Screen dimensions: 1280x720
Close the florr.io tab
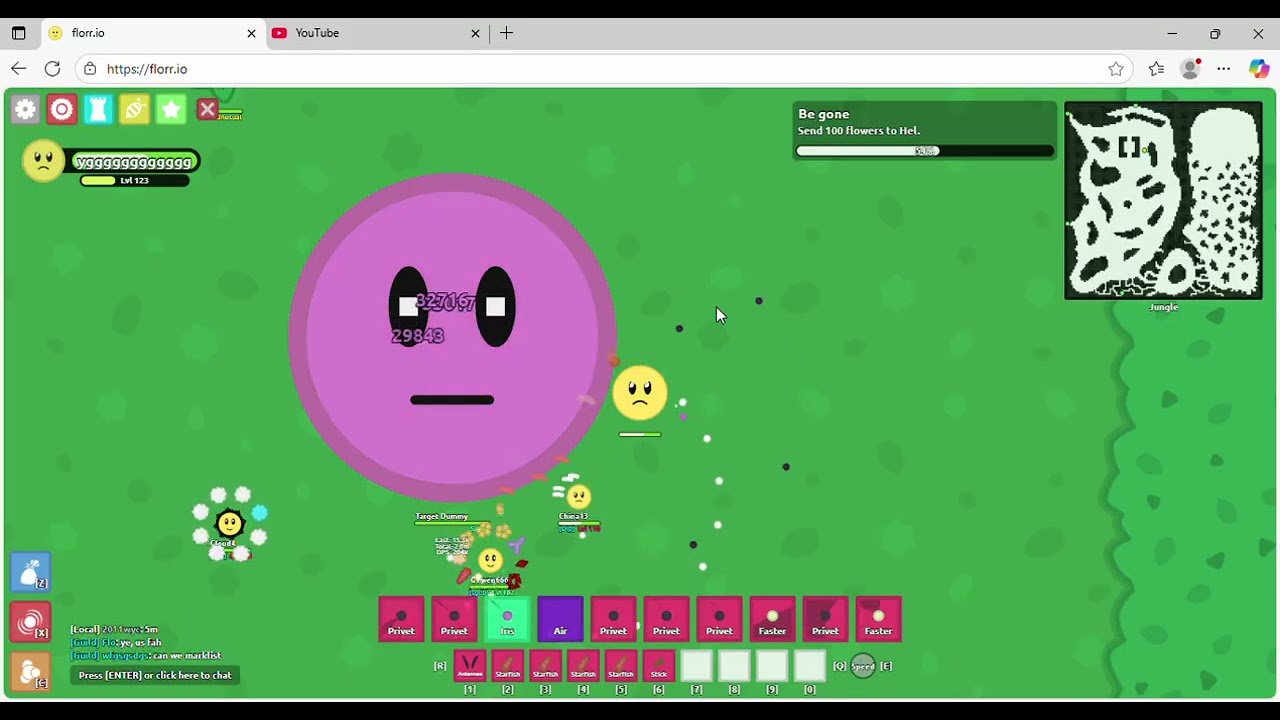point(252,33)
